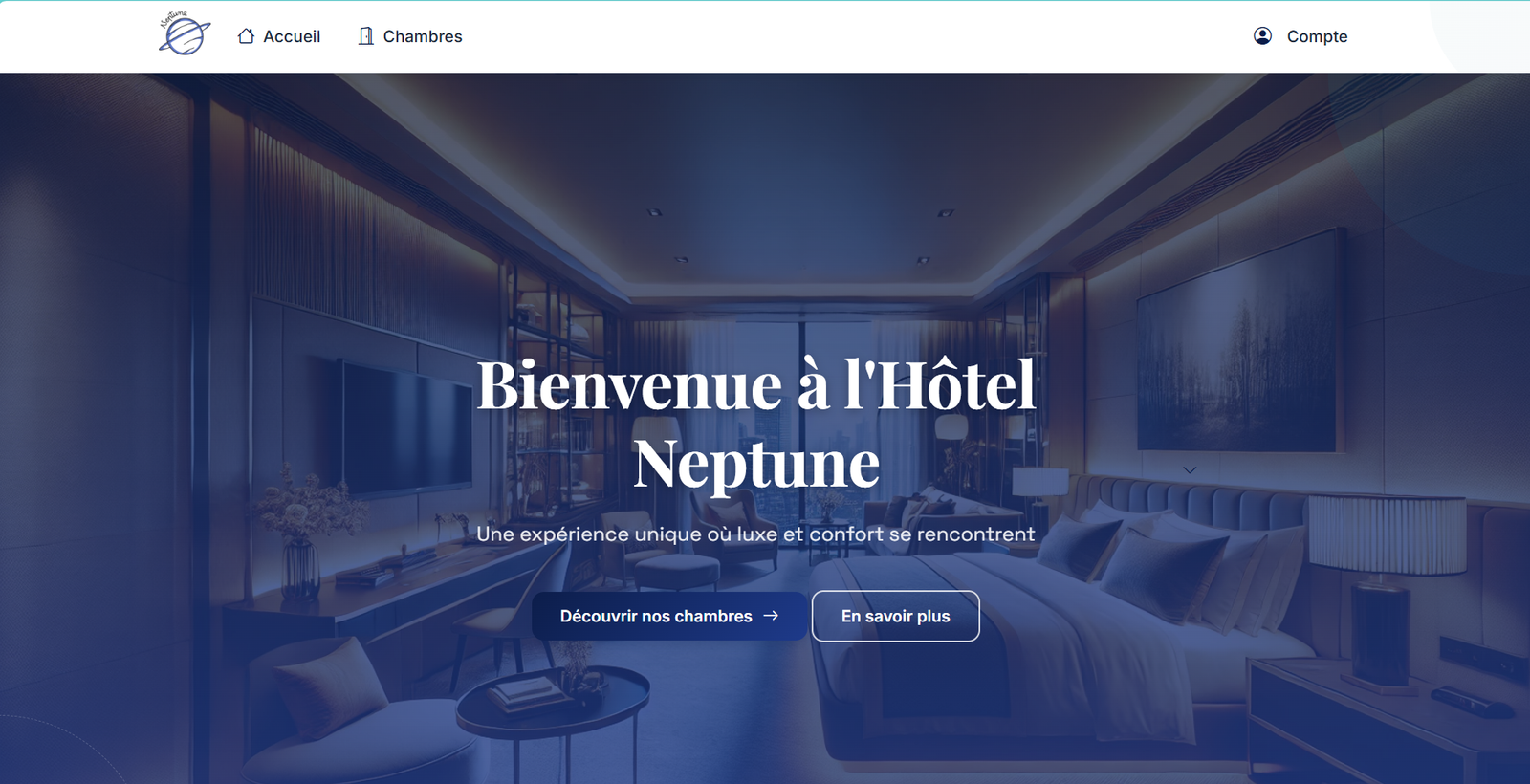Click the arrow icon in the chambres button
This screenshot has height=784, width=1530.
coord(771,616)
